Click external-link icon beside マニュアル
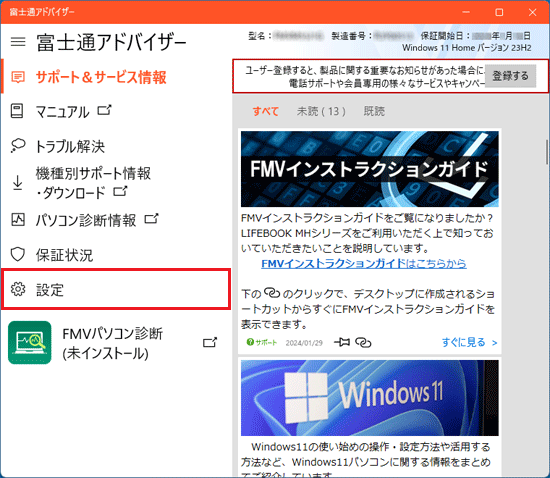 [x=104, y=110]
